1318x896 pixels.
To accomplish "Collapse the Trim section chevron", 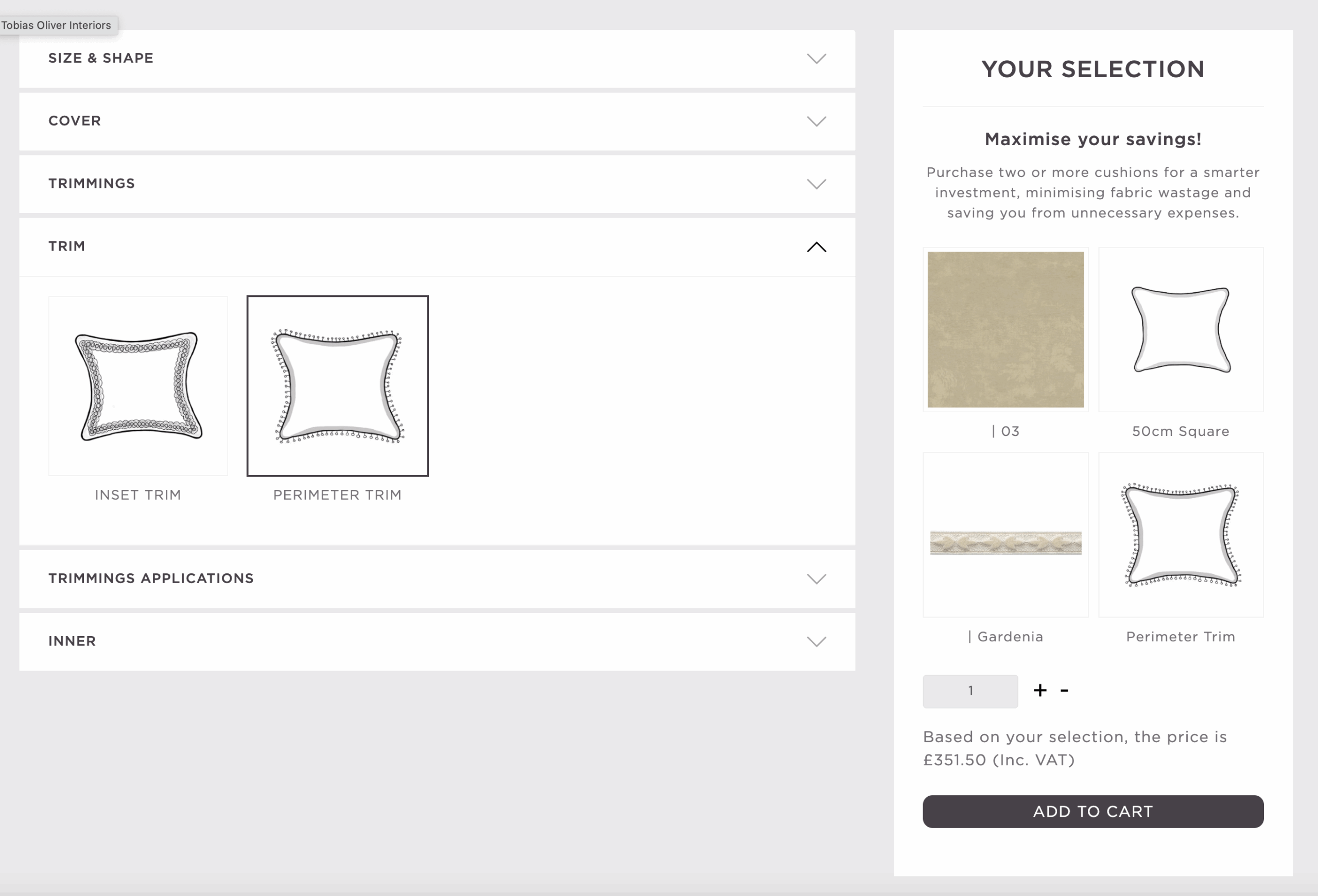I will (816, 247).
